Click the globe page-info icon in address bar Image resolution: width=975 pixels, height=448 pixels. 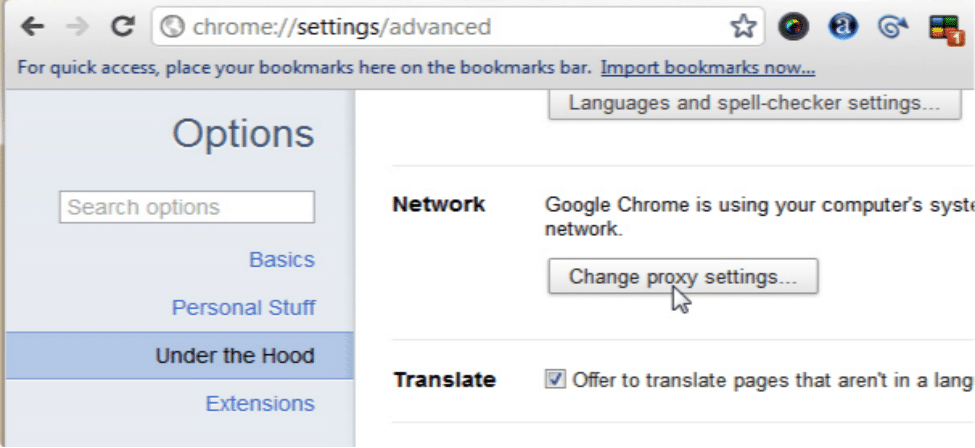[x=172, y=27]
